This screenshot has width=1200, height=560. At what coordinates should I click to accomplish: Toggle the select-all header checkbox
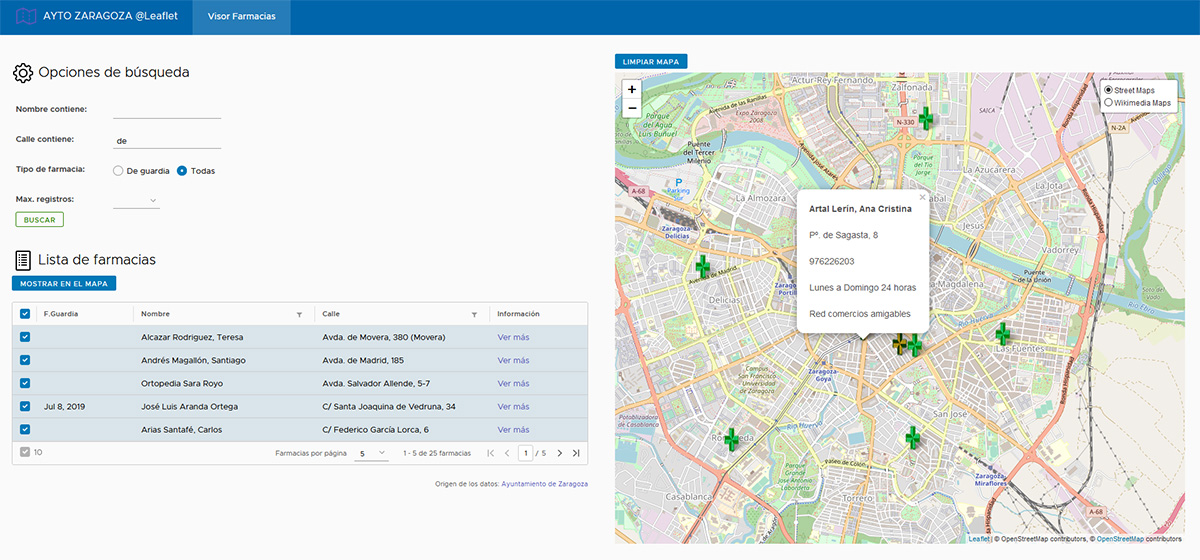coord(25,314)
